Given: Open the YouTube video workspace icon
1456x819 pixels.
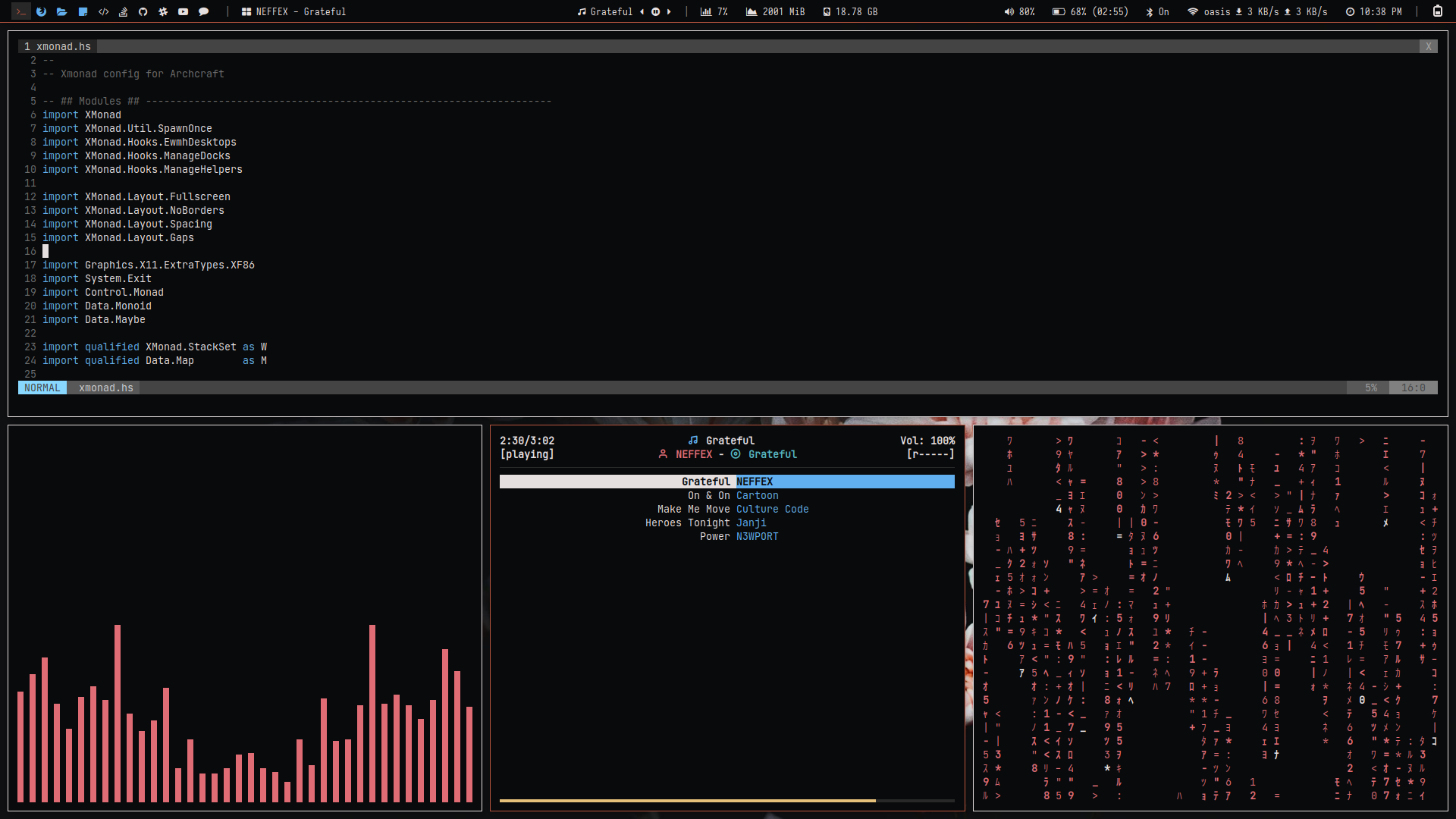Looking at the screenshot, I should (183, 11).
